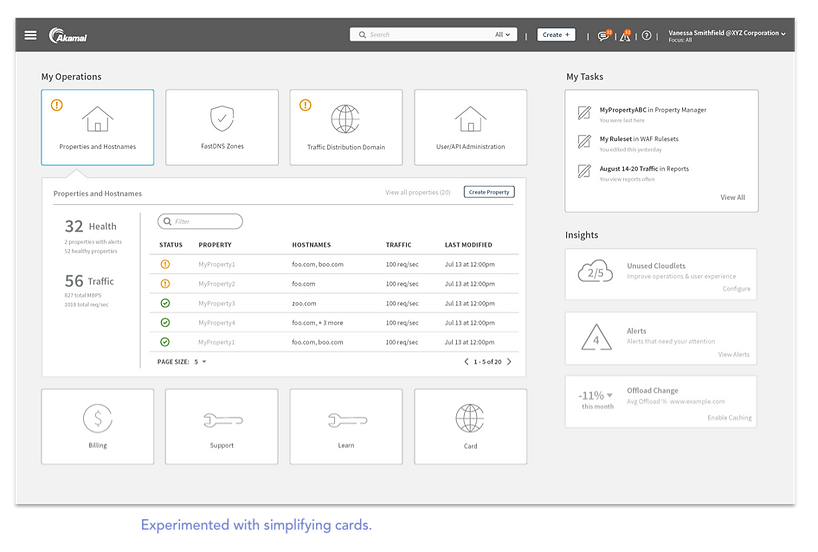Click Enable Caching link
This screenshot has height=552, width=818.
tap(729, 417)
